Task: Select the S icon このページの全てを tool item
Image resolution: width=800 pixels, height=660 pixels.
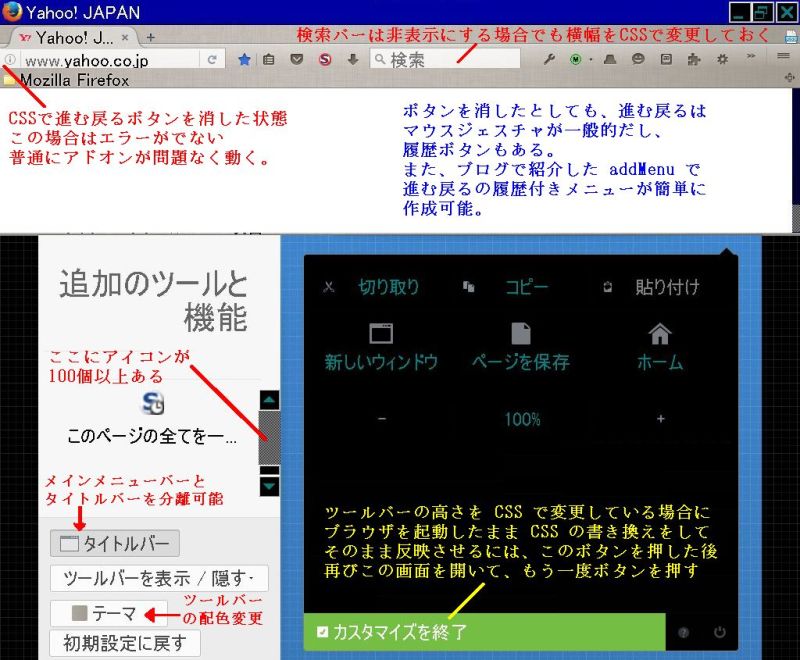Action: (152, 418)
